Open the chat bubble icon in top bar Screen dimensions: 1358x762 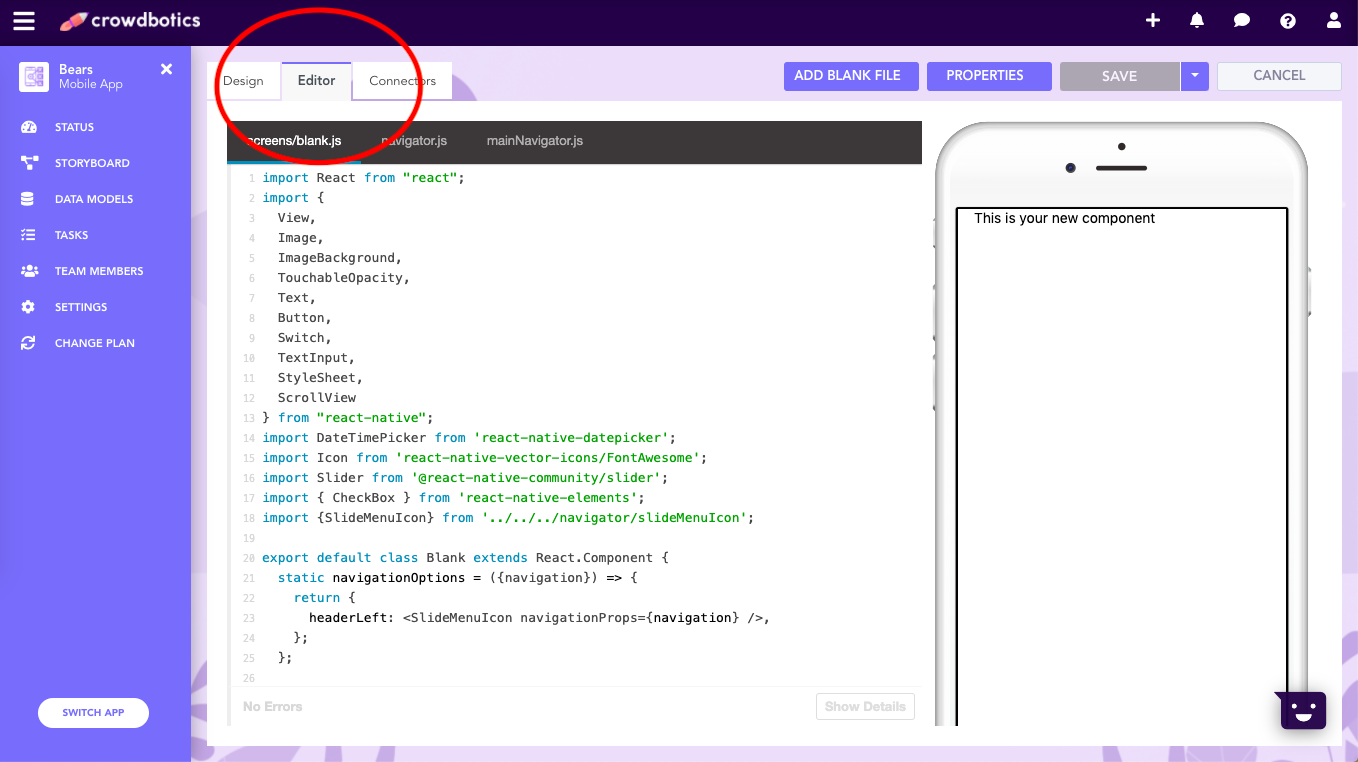(x=1242, y=20)
